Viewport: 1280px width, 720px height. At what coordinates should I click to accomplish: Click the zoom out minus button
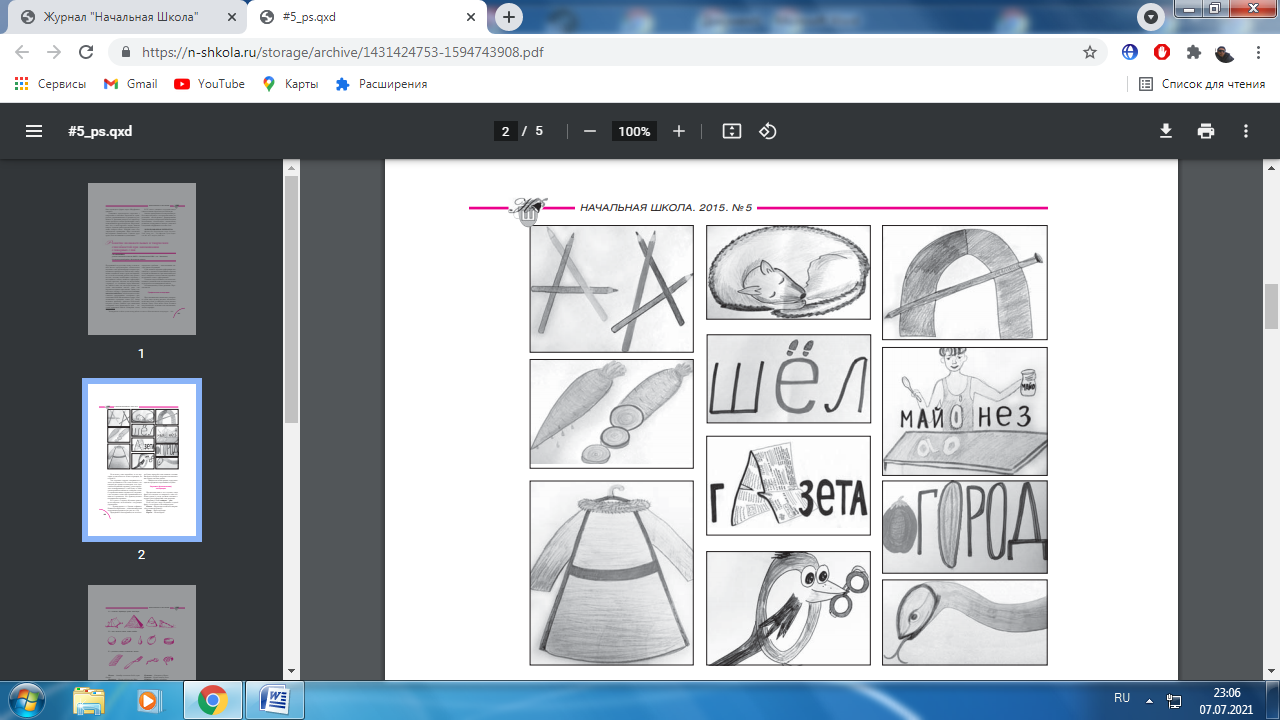click(x=590, y=131)
